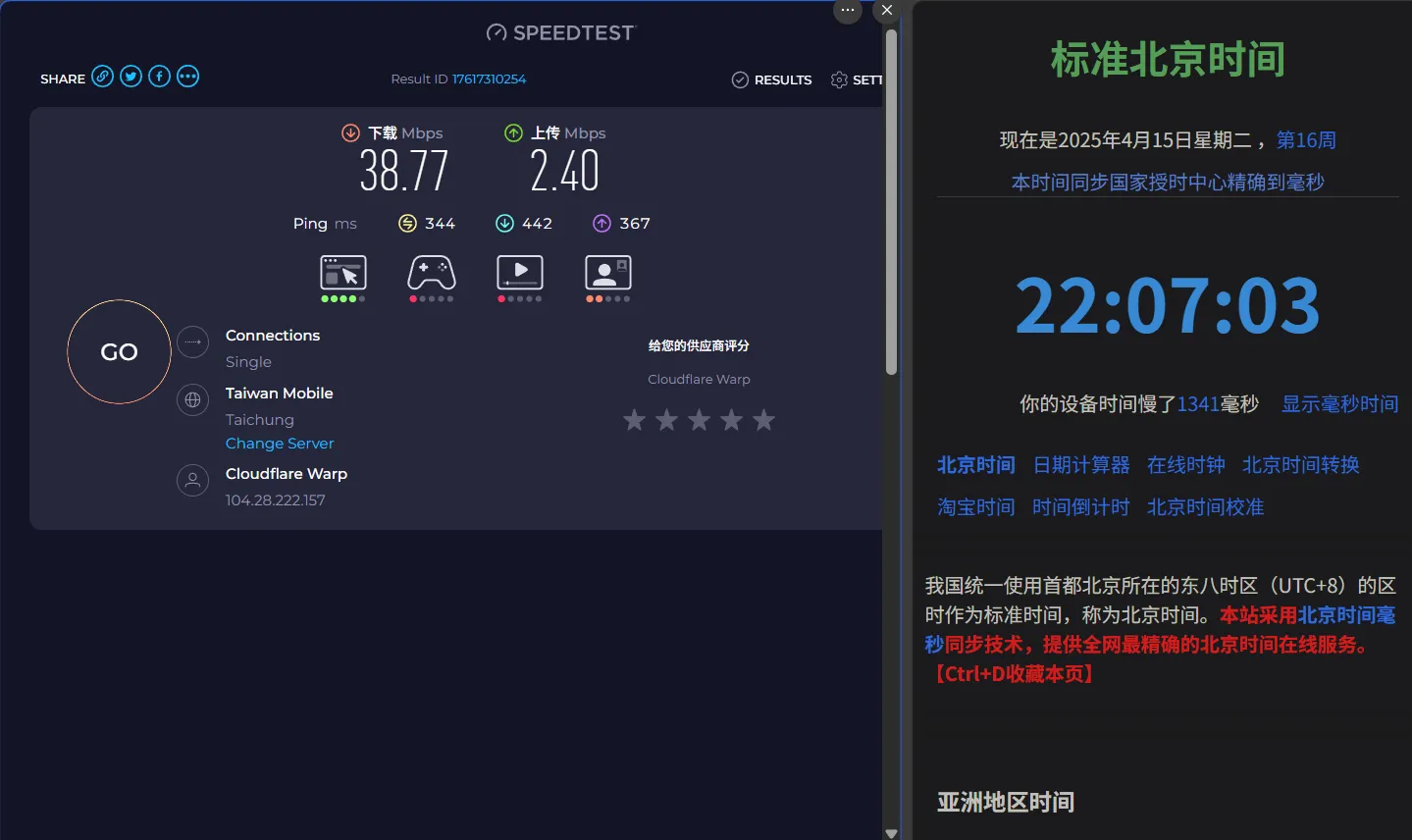Click 显示毫秒时间 to show milliseconds

(x=1339, y=404)
